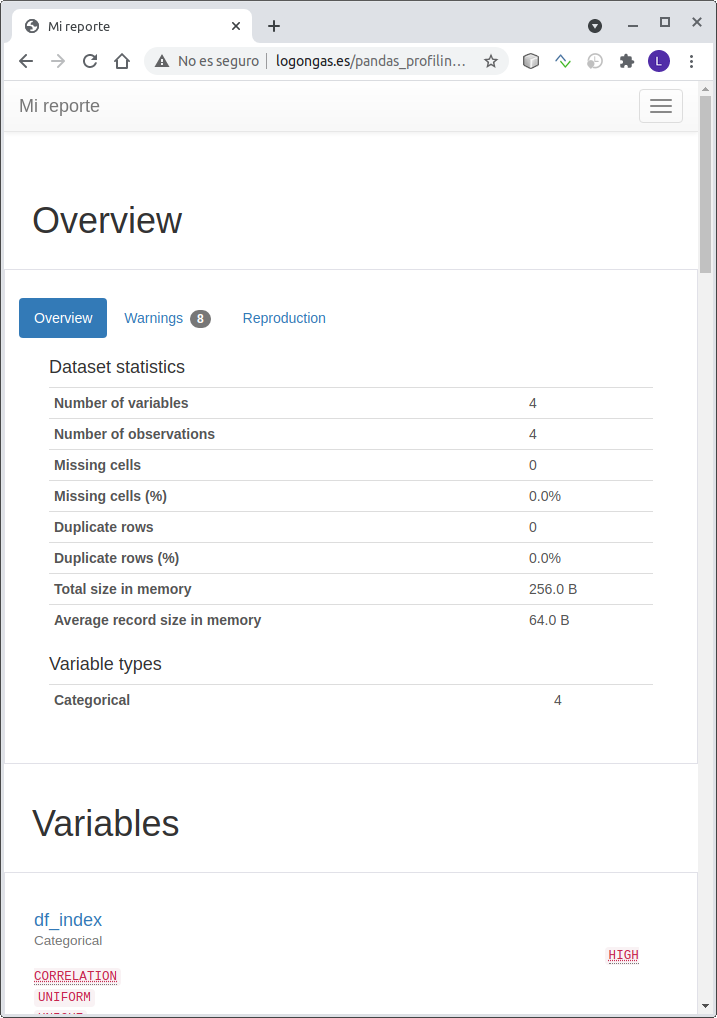Open the df_index variable link
The image size is (717, 1018).
point(68,920)
